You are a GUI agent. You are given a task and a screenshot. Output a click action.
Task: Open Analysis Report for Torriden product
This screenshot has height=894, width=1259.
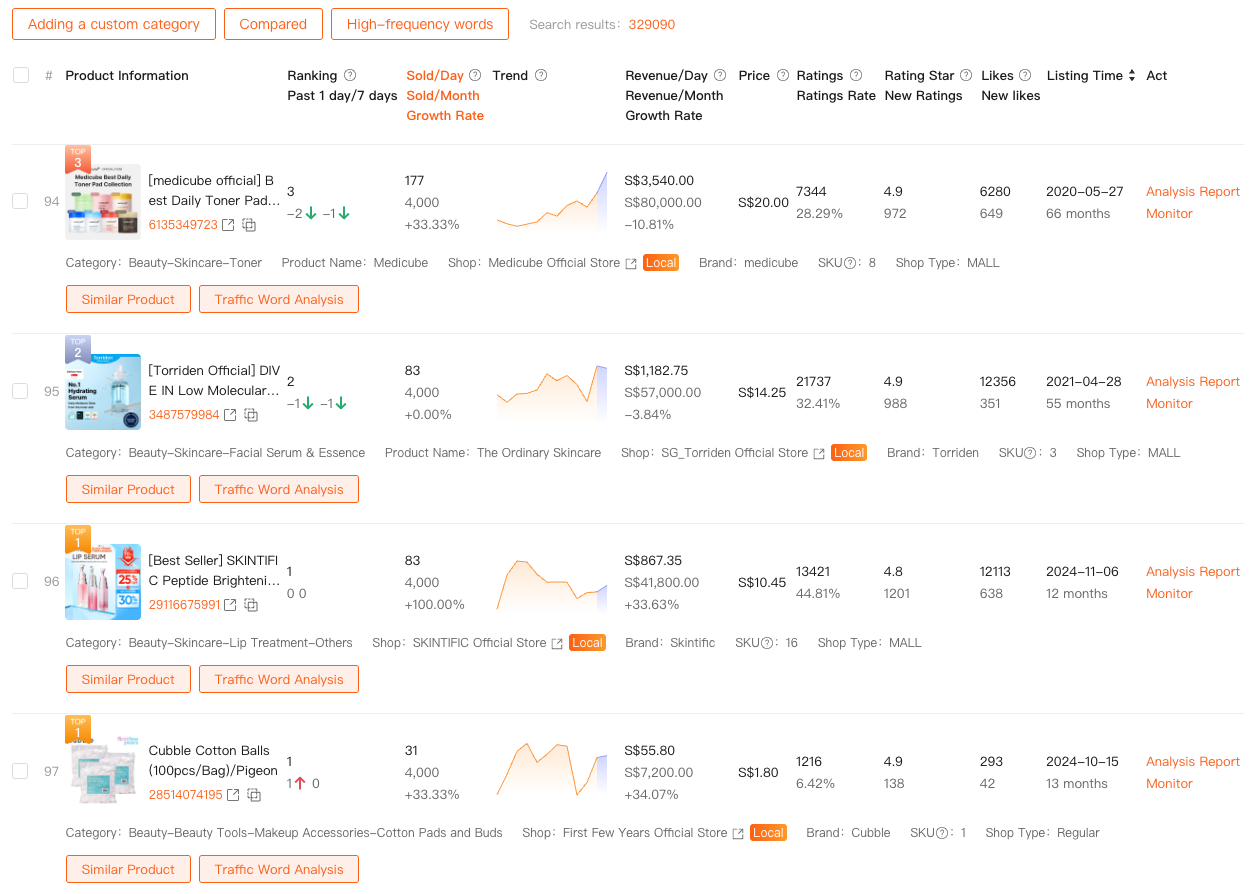tap(1192, 382)
